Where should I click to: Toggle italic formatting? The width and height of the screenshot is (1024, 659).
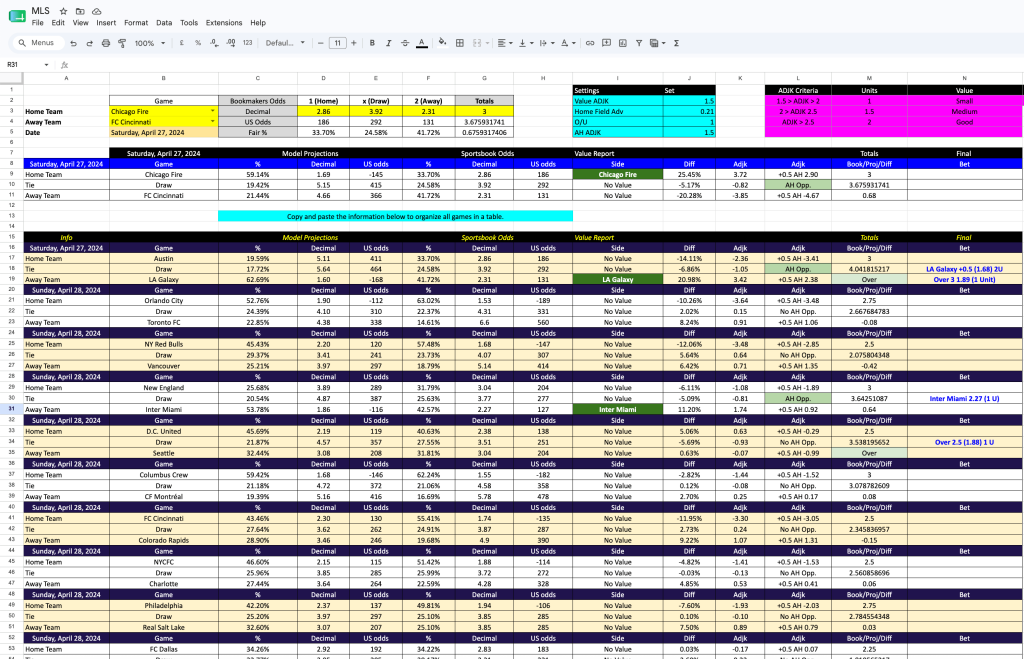click(389, 43)
